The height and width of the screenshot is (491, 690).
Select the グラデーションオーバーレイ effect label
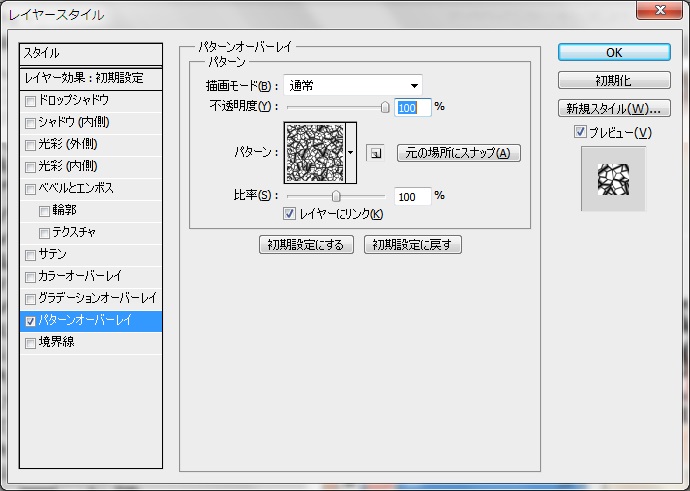pos(97,298)
